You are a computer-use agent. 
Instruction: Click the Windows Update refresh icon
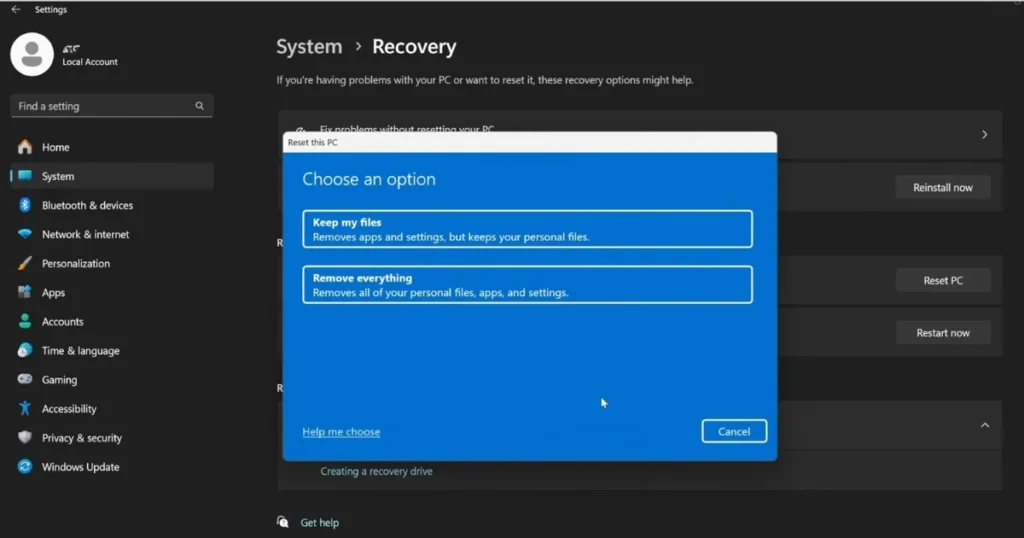[25, 466]
